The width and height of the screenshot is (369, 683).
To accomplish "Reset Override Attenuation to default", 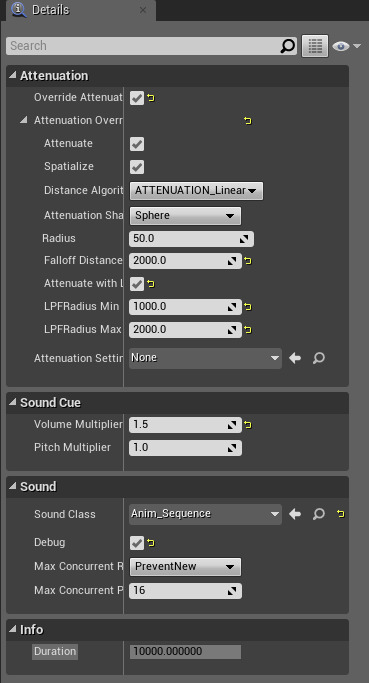I will [x=151, y=98].
